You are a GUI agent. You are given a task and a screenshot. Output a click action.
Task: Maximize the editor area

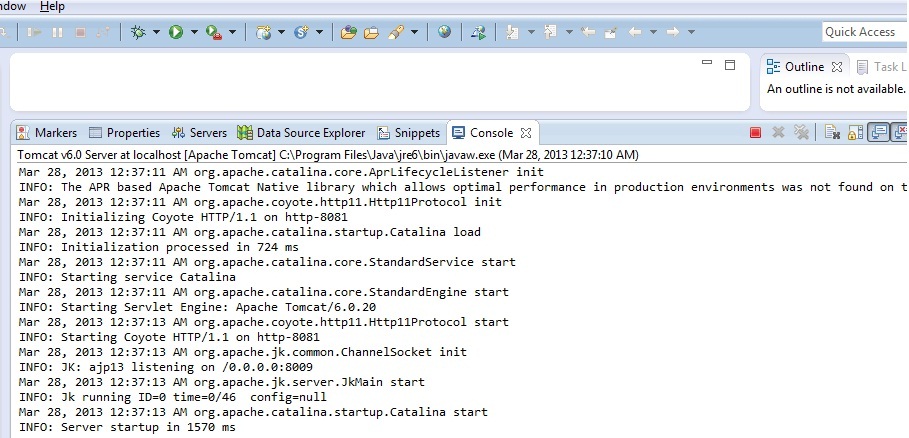pyautogui.click(x=730, y=65)
